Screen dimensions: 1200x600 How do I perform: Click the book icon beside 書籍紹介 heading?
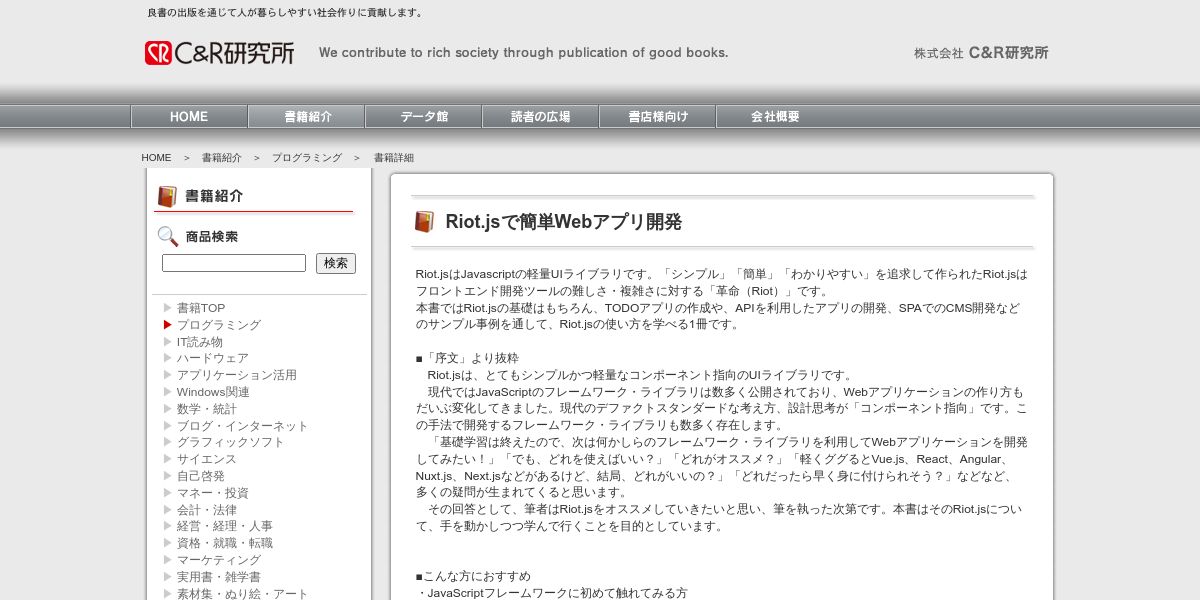point(167,196)
